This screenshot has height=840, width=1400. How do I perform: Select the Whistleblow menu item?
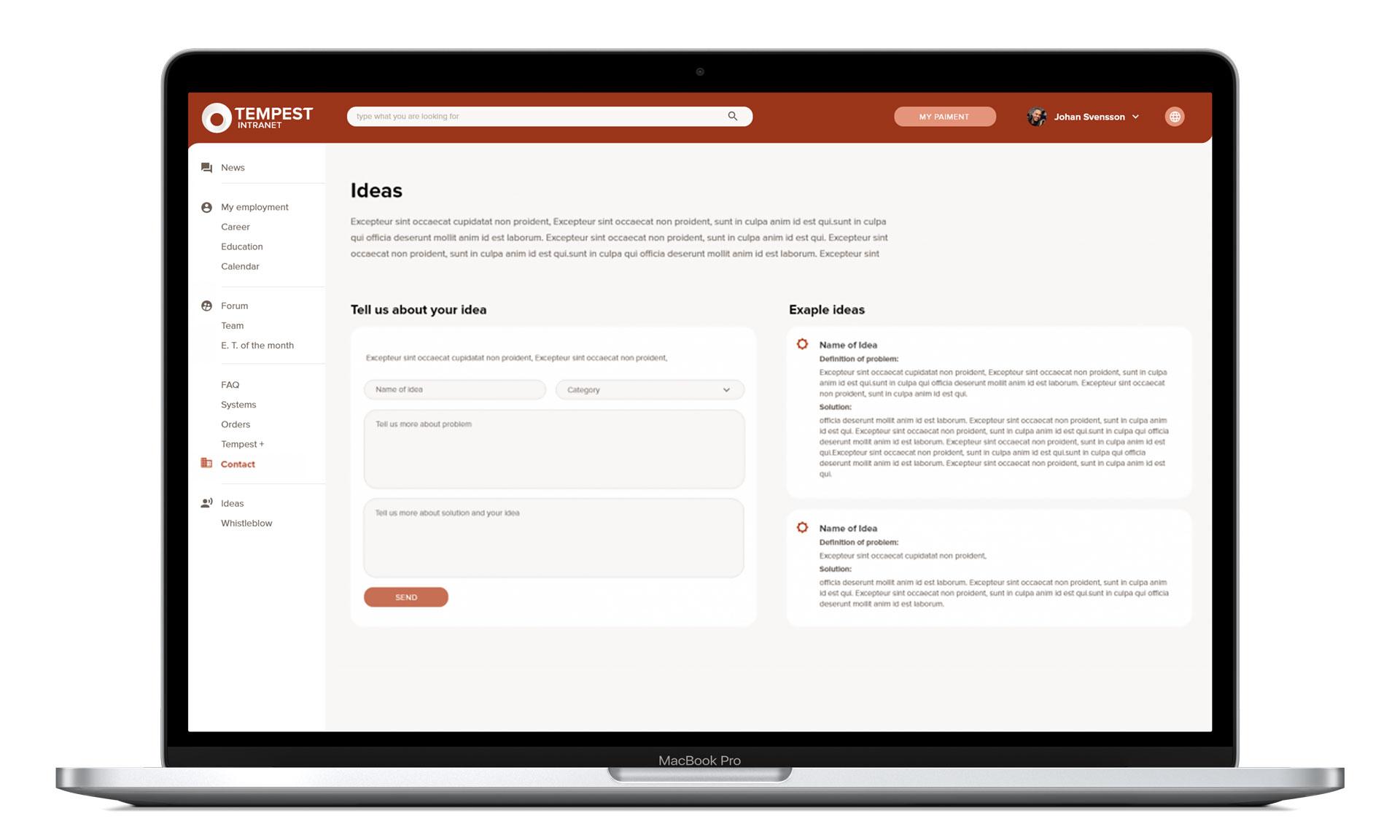click(246, 522)
